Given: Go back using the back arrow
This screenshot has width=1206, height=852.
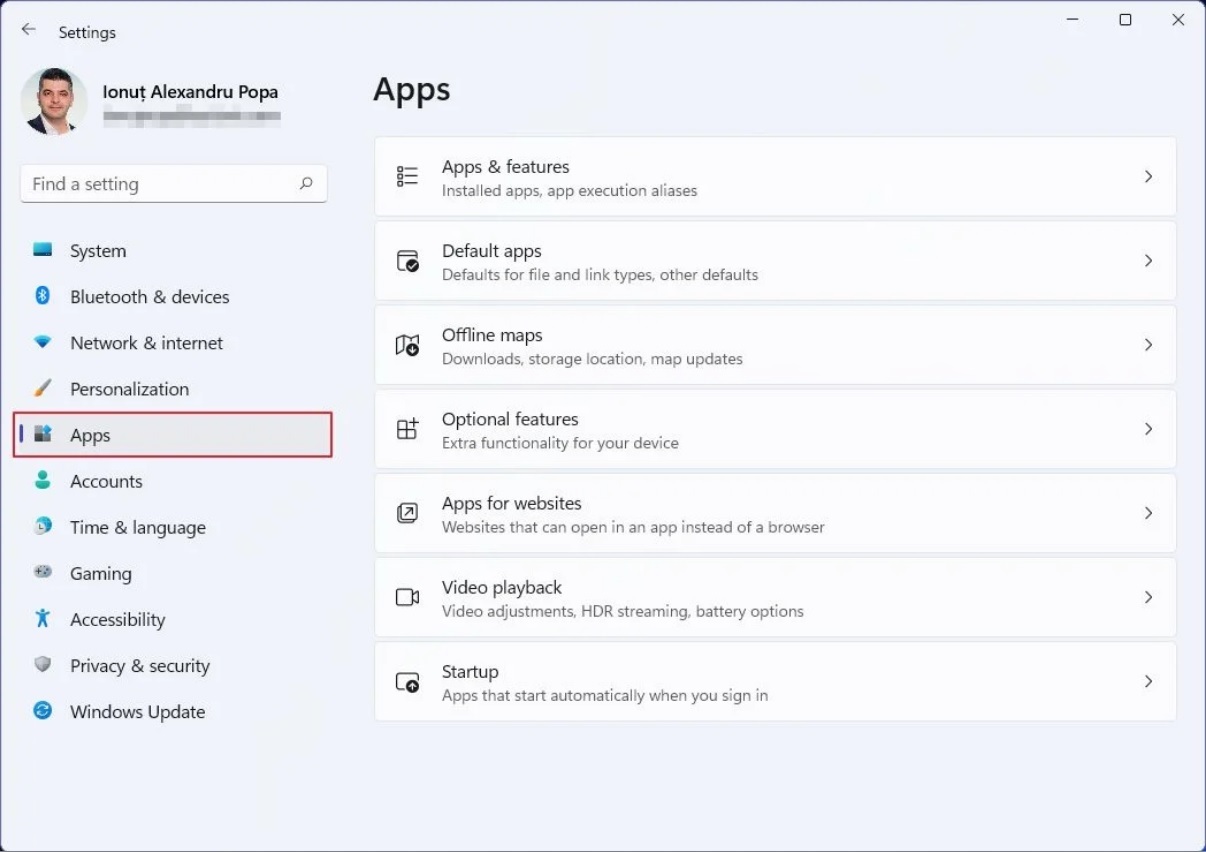Looking at the screenshot, I should pos(28,31).
